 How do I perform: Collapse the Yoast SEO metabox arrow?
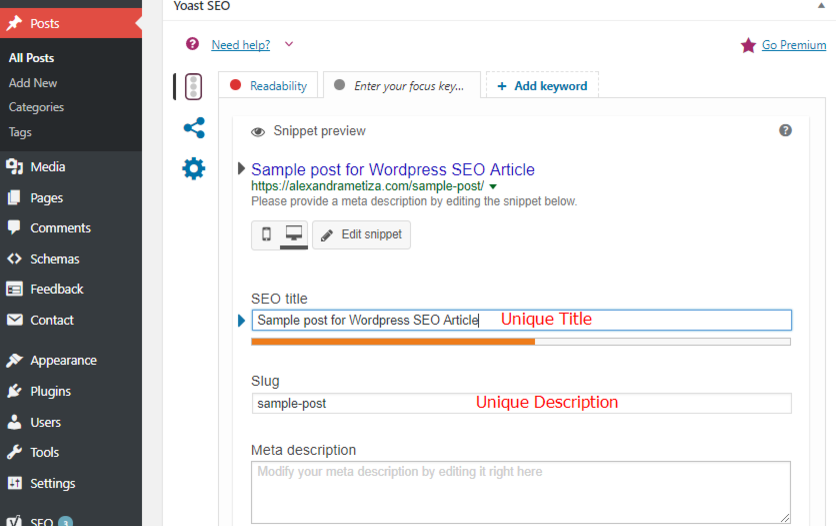(x=821, y=6)
